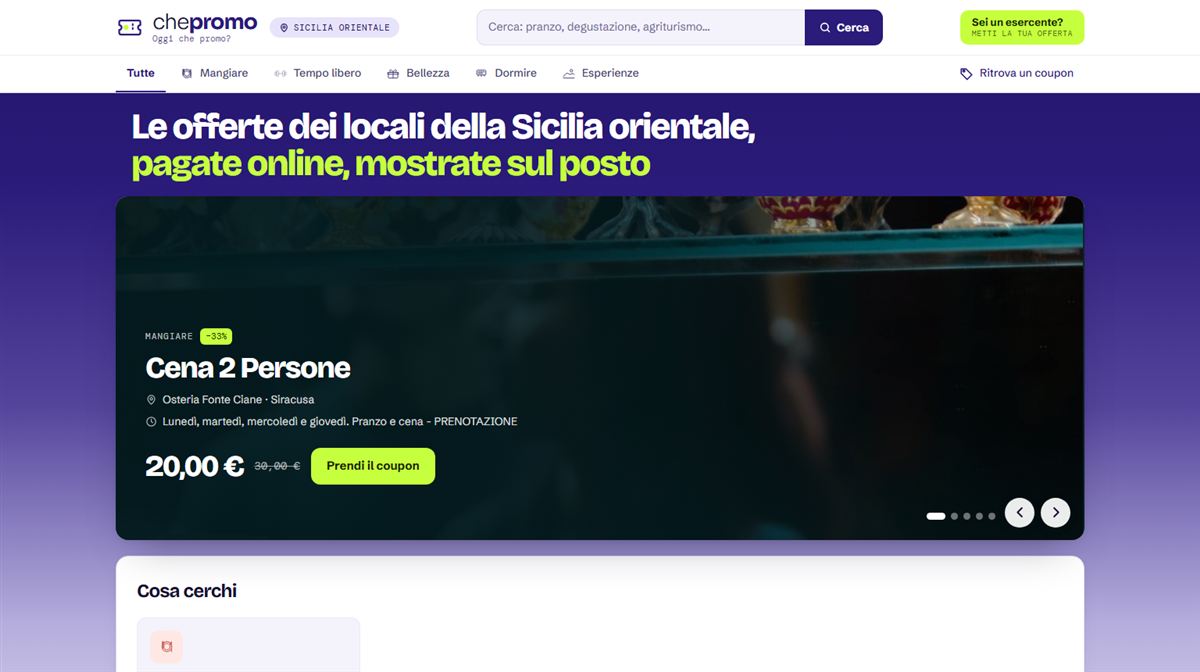Click the -33% discount badge
Image resolution: width=1200 pixels, height=672 pixels.
point(216,336)
